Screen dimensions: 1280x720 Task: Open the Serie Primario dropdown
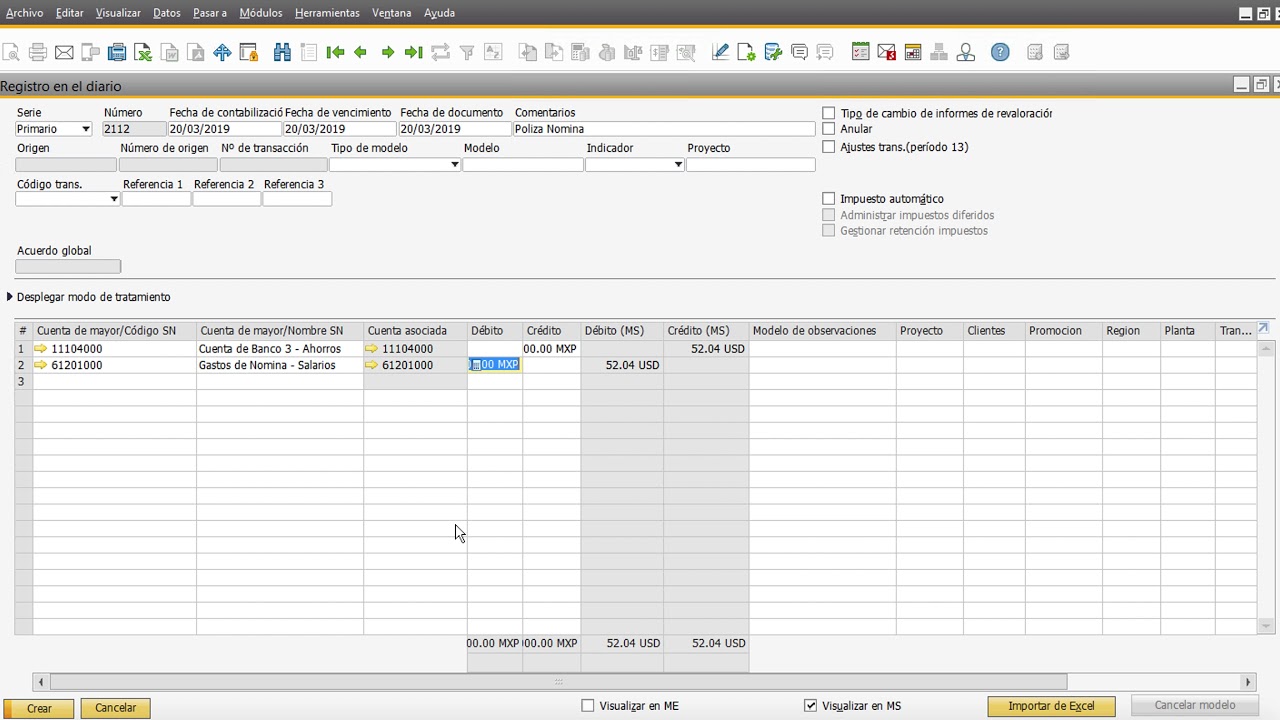coord(86,129)
